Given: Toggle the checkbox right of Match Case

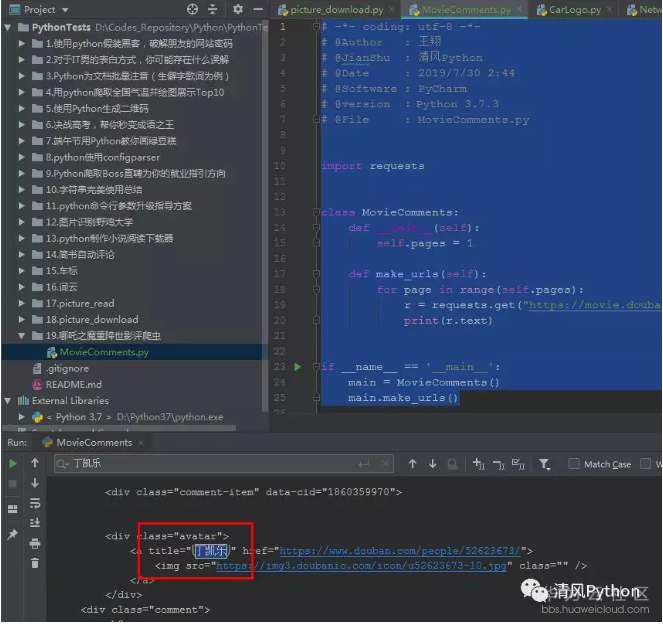Looking at the screenshot, I should point(645,464).
